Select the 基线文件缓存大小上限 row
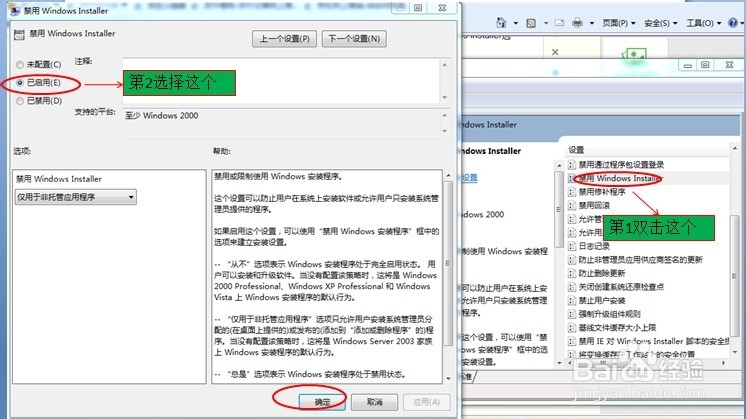 648,328
